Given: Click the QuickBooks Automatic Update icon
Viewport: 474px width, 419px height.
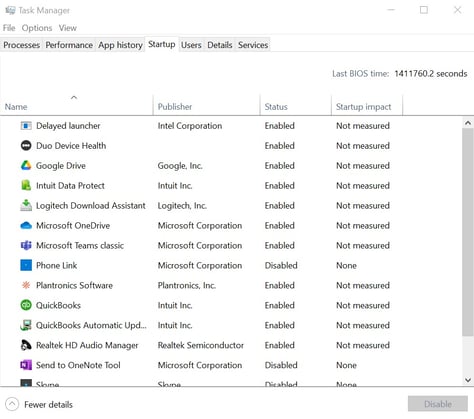Looking at the screenshot, I should point(26,325).
